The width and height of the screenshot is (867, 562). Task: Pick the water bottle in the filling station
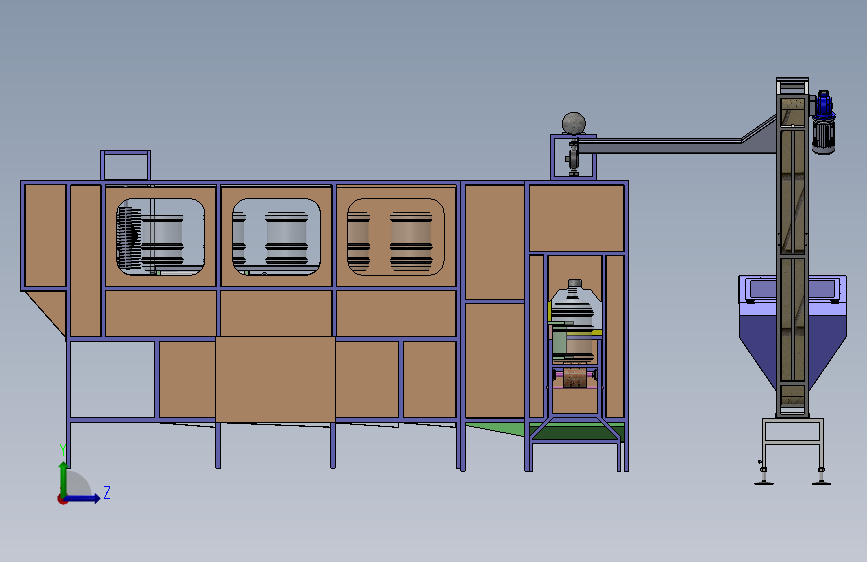pyautogui.click(x=575, y=321)
